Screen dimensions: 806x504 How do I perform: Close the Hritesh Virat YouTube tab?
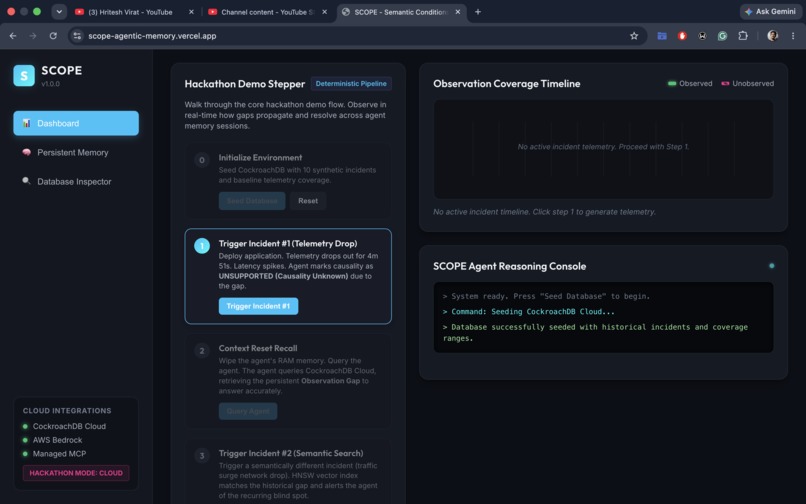pyautogui.click(x=191, y=12)
